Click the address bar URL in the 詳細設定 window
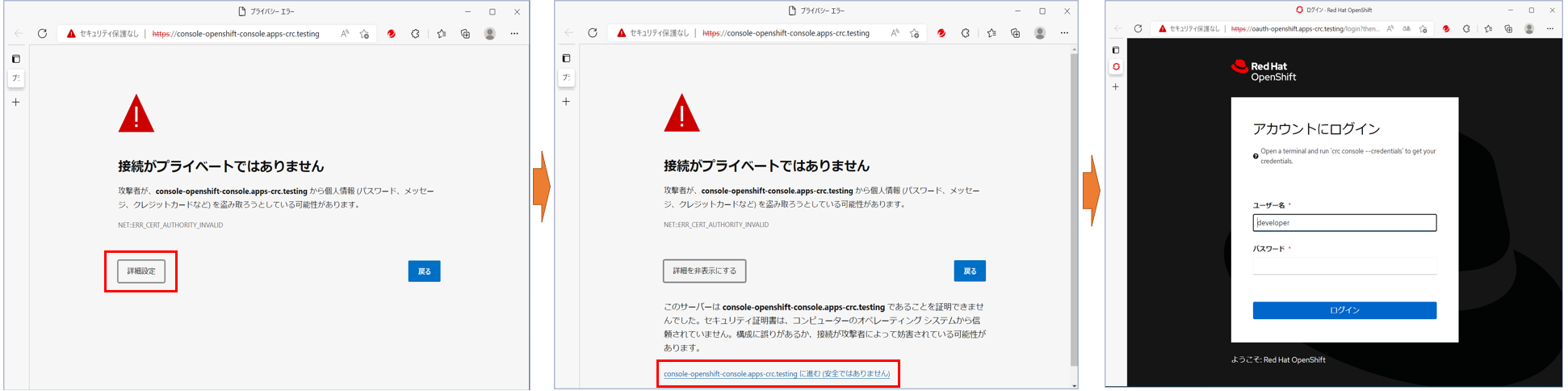This screenshot has width=1568, height=391. click(x=236, y=34)
